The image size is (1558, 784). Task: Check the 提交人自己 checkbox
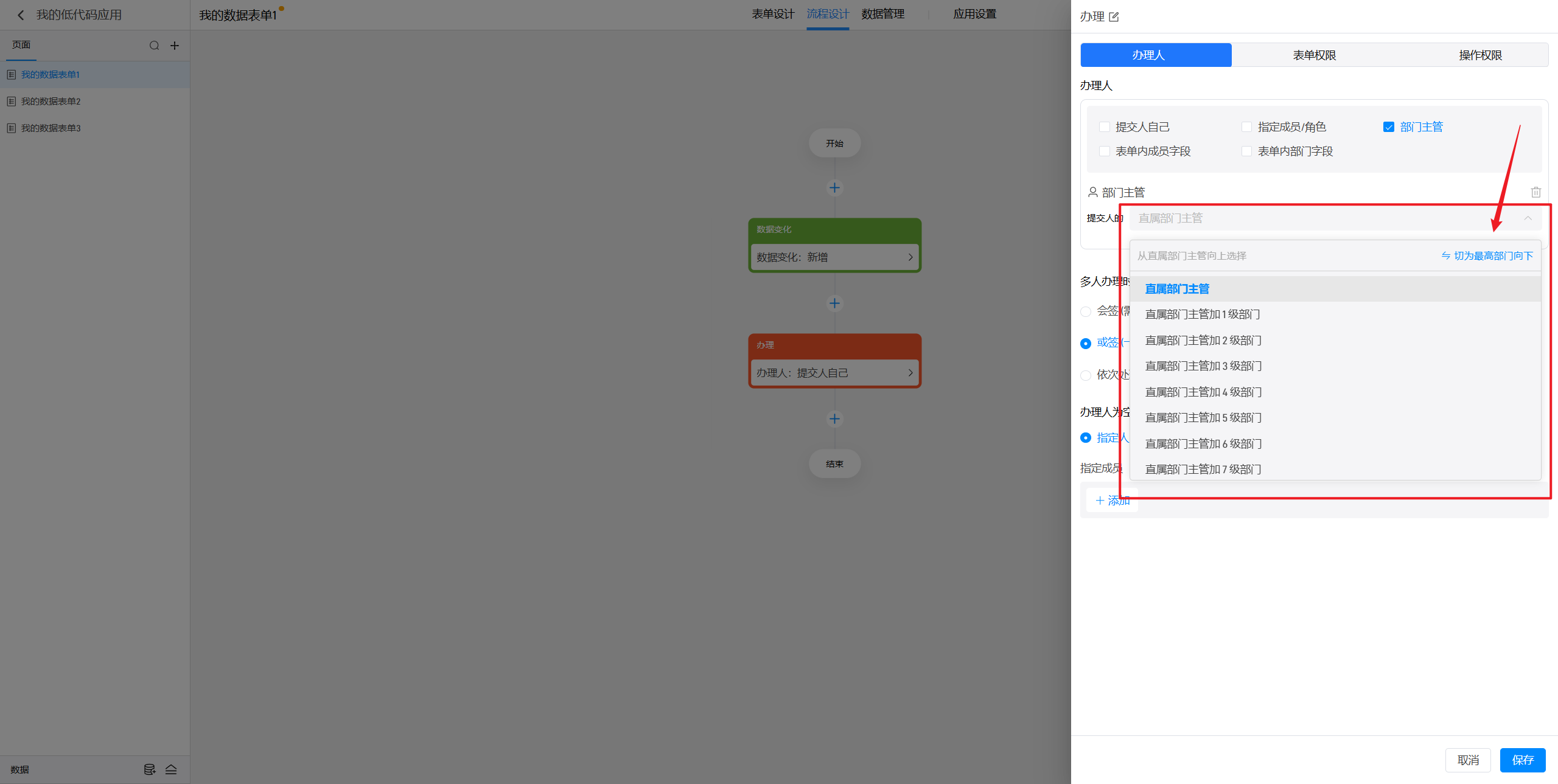pos(1105,127)
